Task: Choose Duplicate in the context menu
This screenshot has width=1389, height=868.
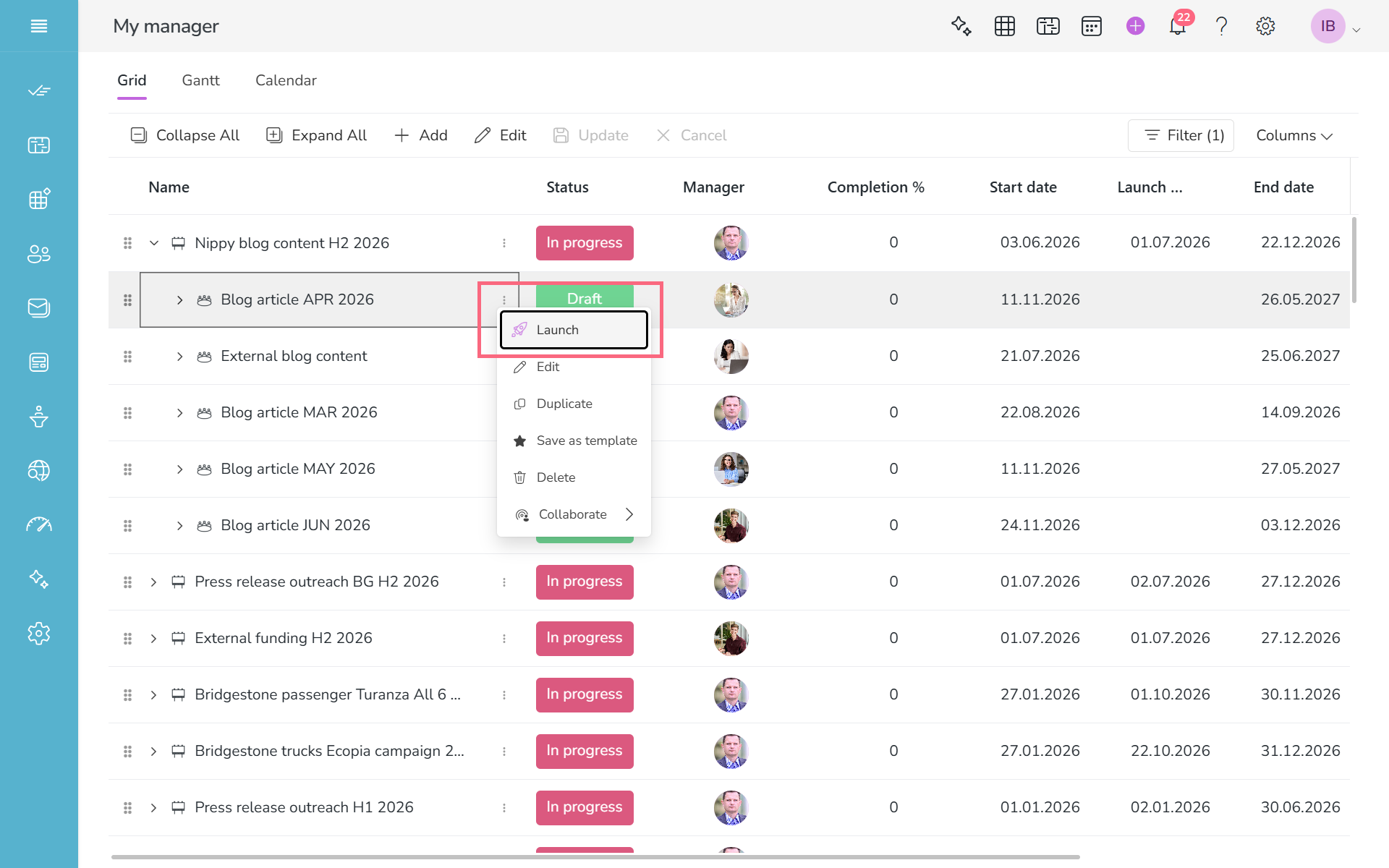Action: tap(574, 404)
